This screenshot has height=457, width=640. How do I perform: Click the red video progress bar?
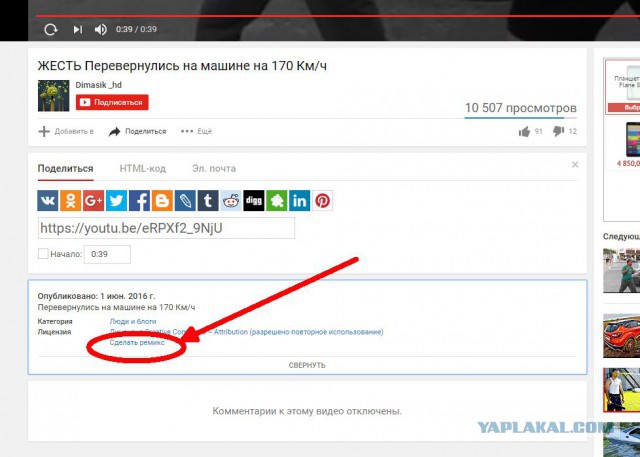tap(338, 16)
